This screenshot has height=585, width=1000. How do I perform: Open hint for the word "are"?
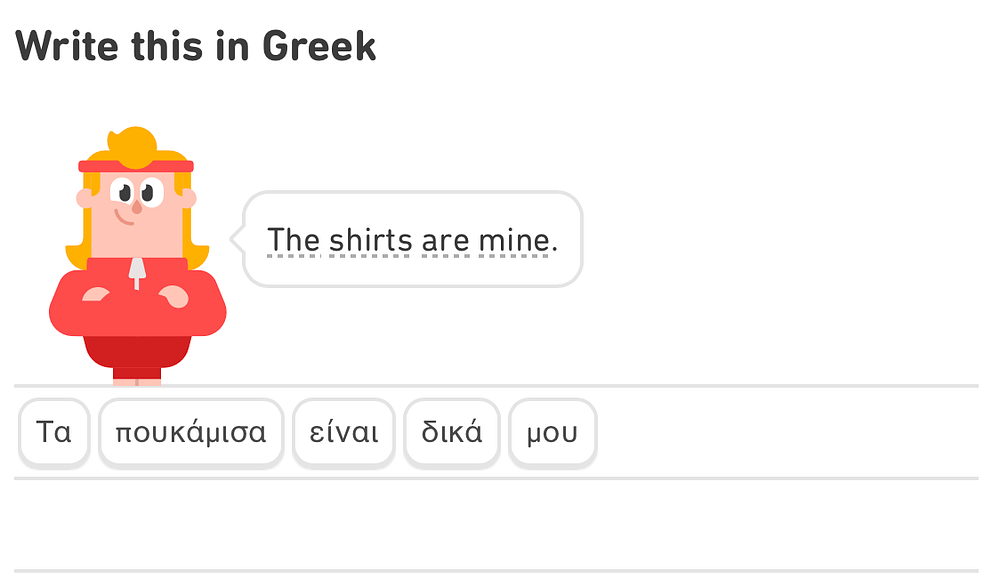tap(445, 240)
